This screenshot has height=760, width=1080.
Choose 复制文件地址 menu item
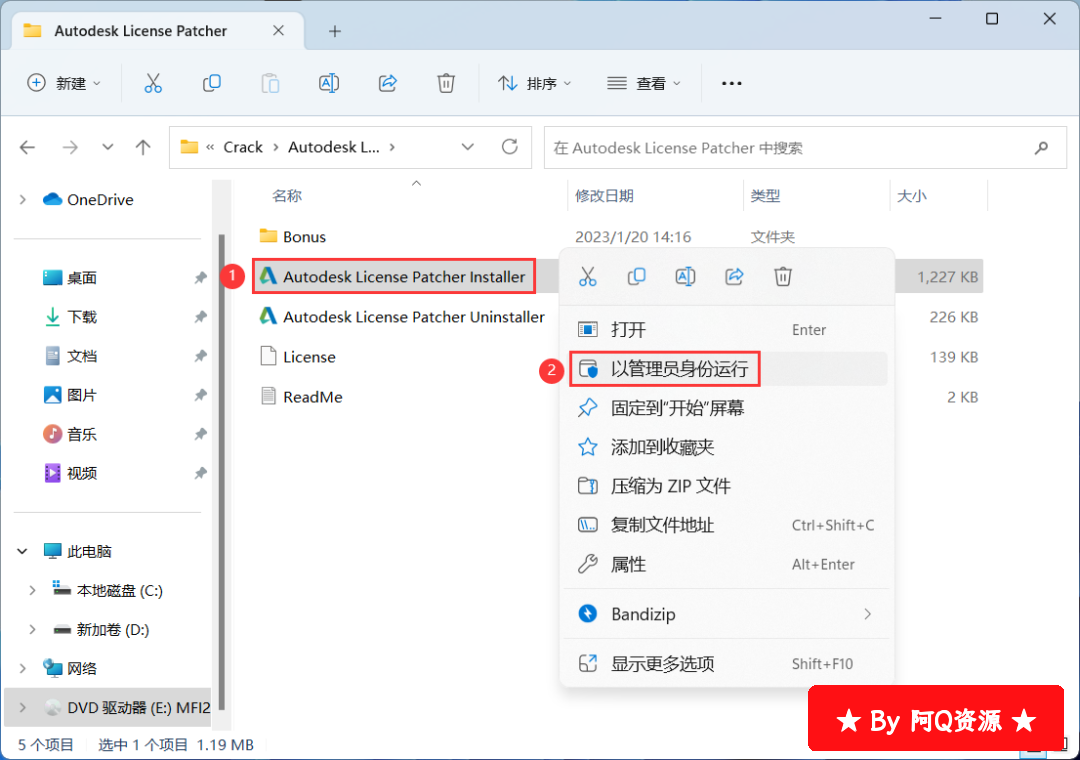[726, 525]
